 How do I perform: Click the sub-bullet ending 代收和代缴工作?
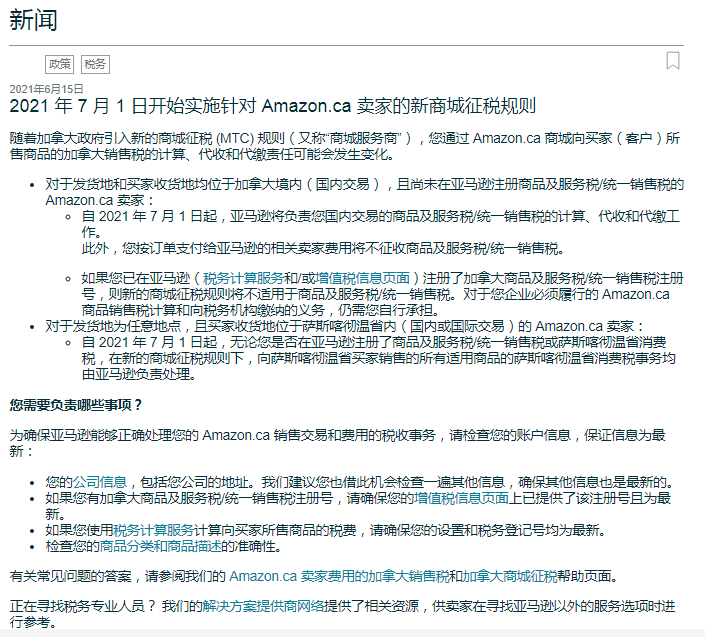[x=380, y=224]
